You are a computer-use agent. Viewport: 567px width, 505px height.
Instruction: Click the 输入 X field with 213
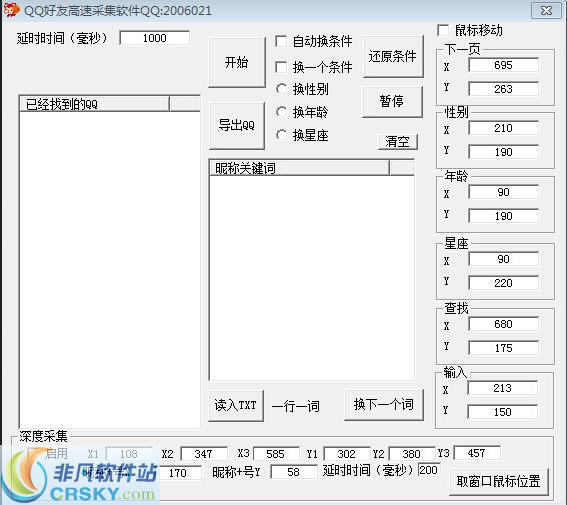click(x=502, y=388)
